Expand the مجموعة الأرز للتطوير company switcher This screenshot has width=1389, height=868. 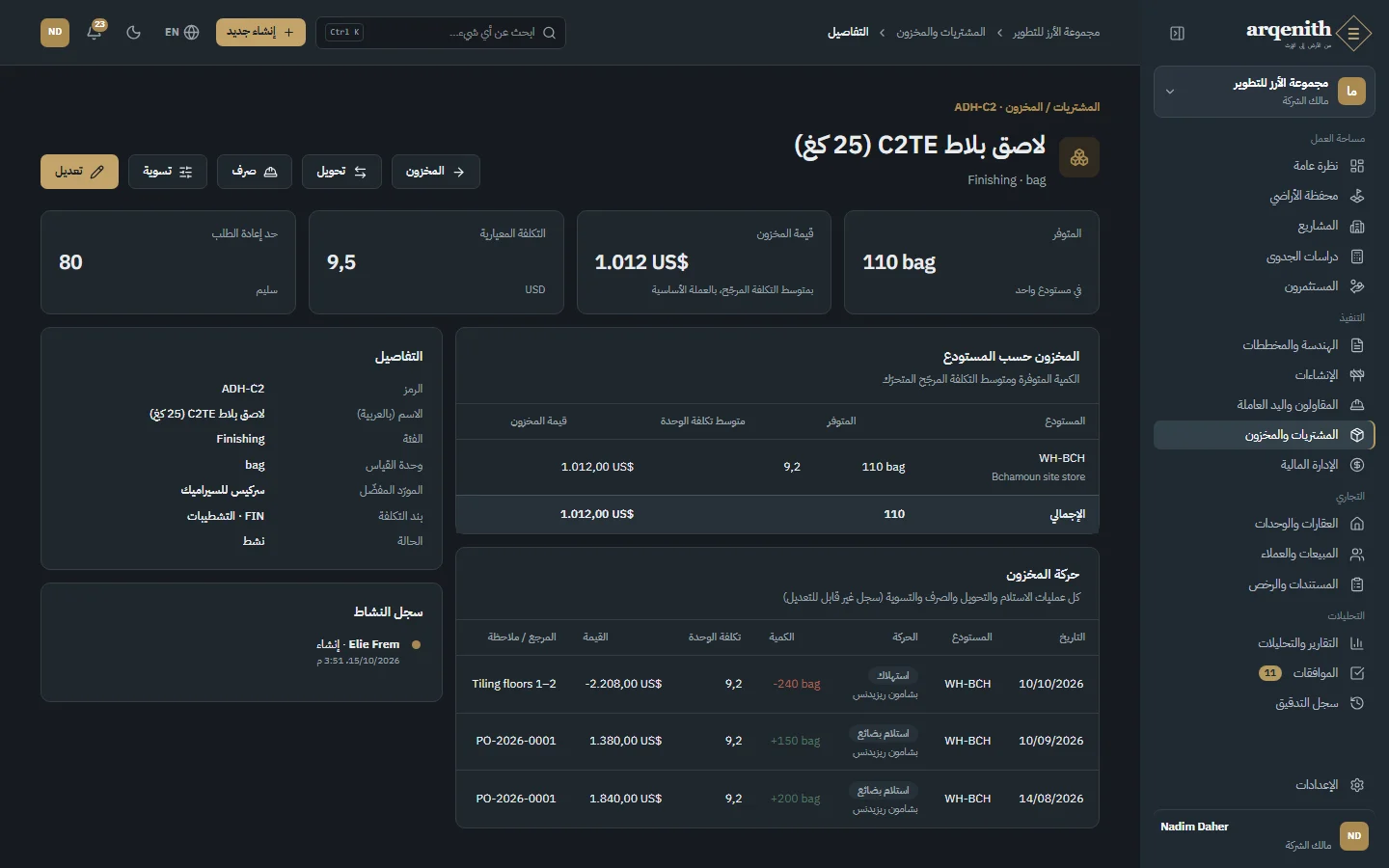pos(1265,92)
